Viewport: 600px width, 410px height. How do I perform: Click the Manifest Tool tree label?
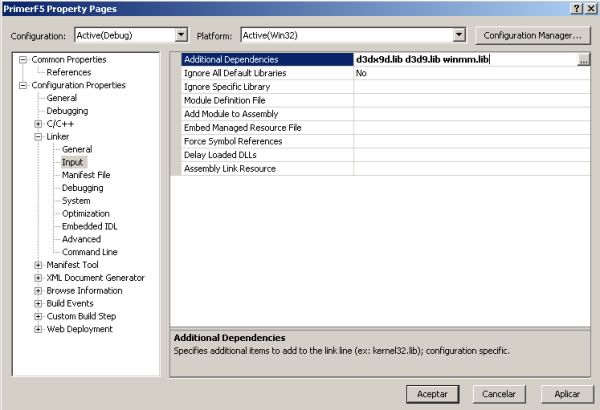click(72, 265)
